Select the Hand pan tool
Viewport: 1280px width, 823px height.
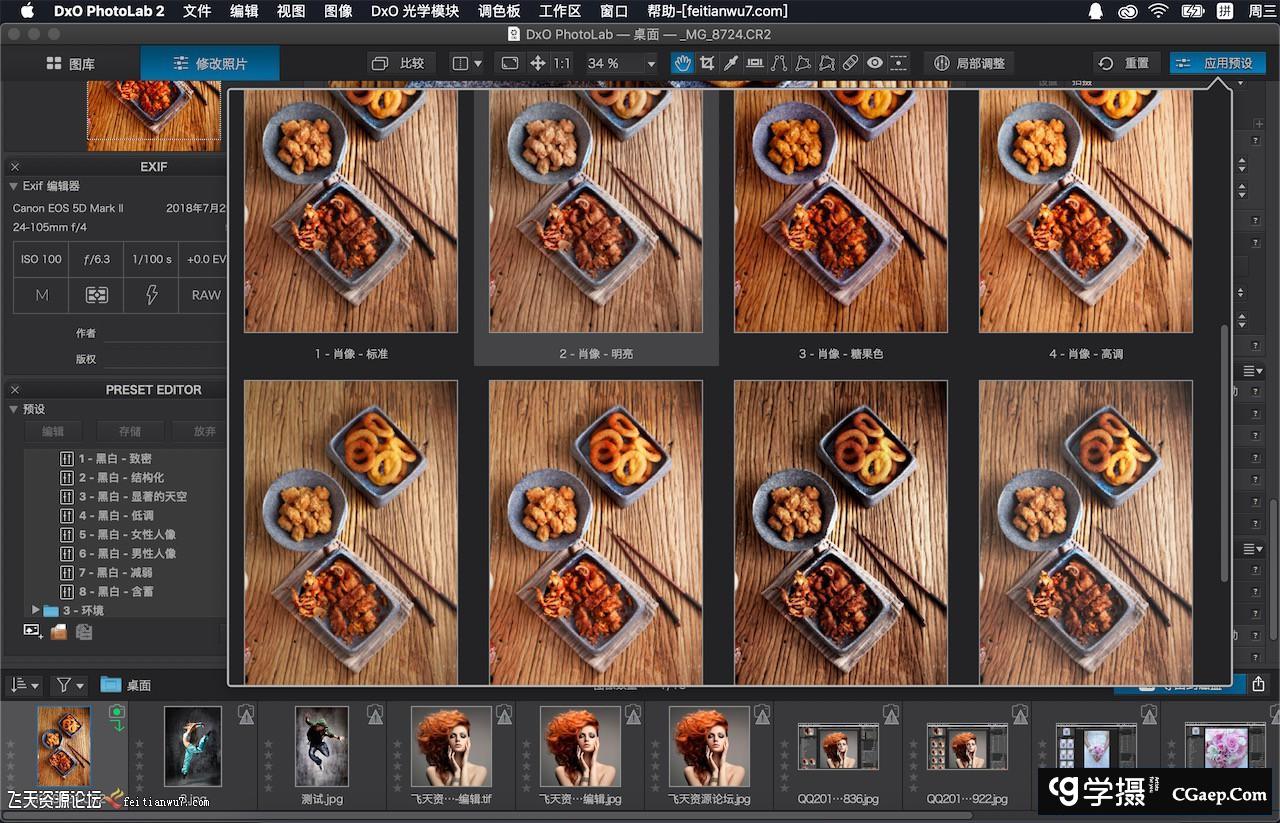[682, 63]
